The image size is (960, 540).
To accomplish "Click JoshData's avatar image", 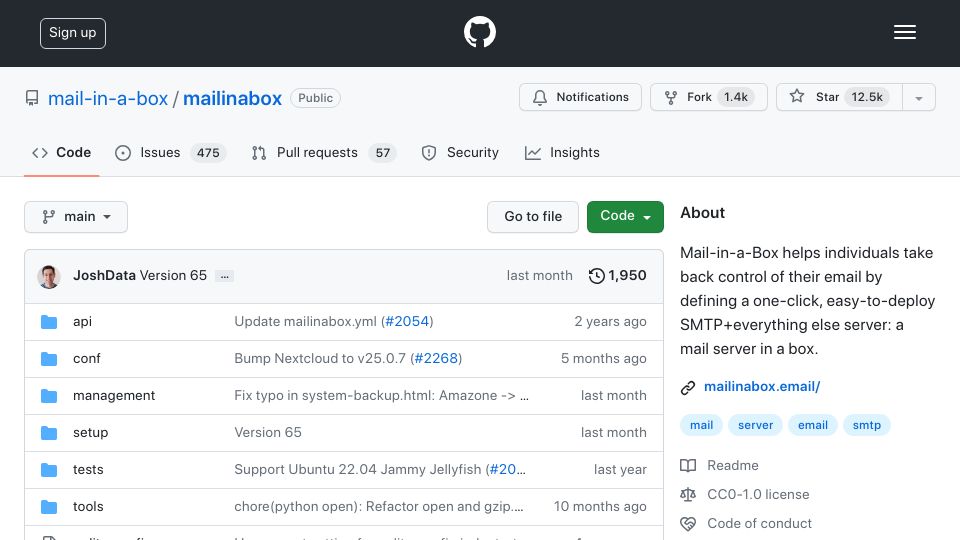I will click(x=49, y=277).
